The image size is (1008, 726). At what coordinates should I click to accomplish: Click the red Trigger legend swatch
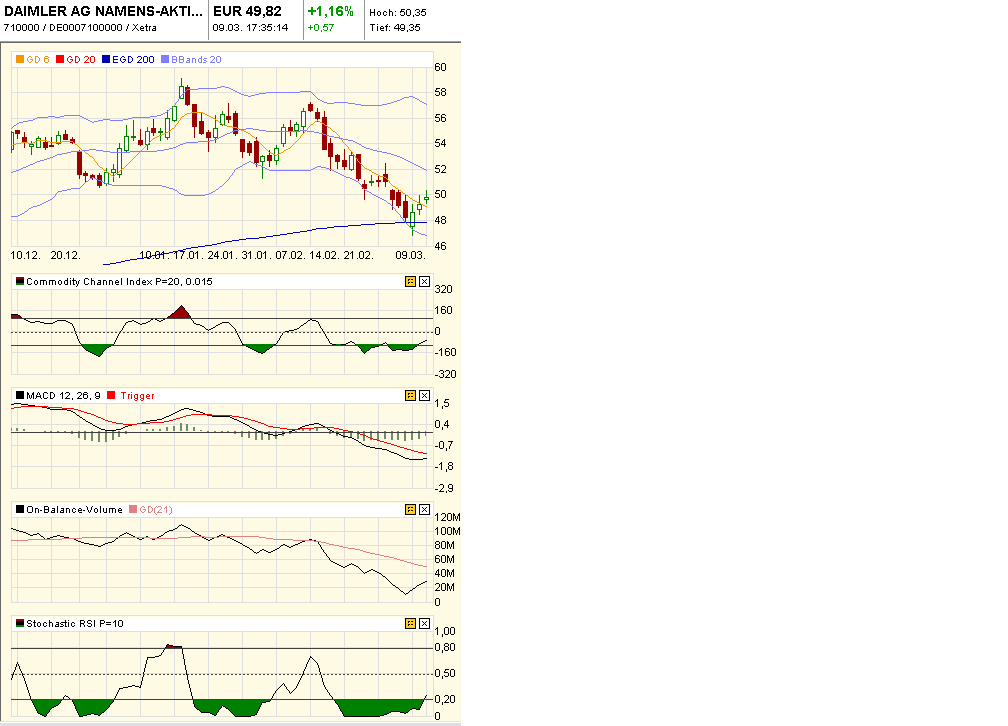111,395
